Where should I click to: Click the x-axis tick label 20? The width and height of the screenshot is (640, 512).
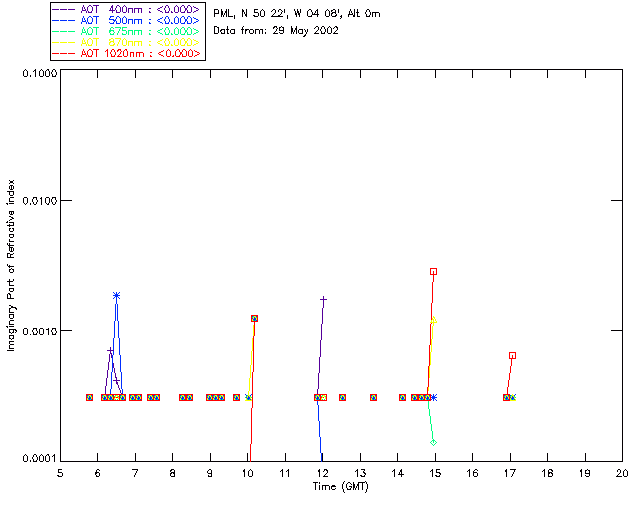[622, 473]
